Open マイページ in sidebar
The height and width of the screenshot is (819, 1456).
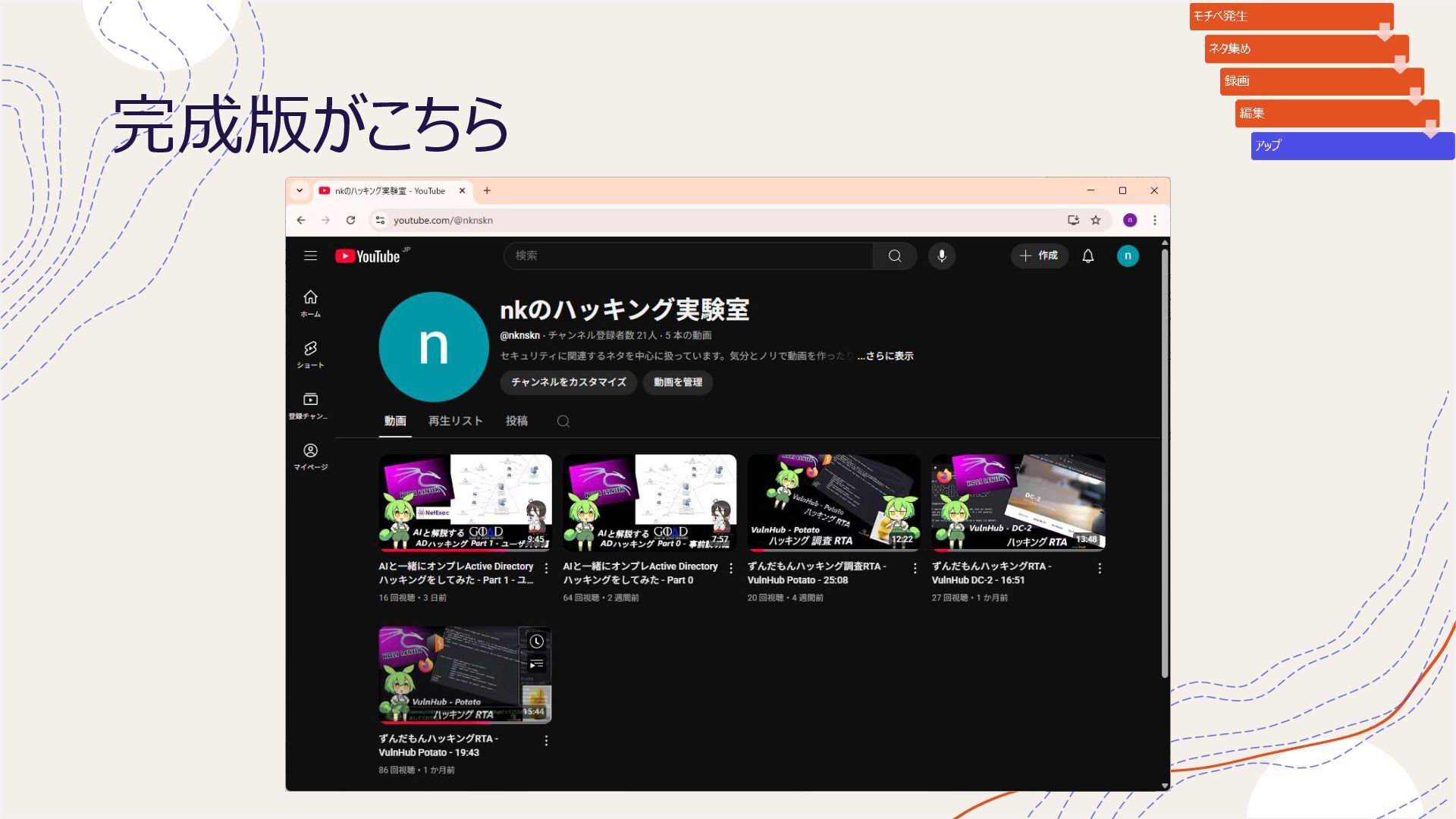point(310,457)
